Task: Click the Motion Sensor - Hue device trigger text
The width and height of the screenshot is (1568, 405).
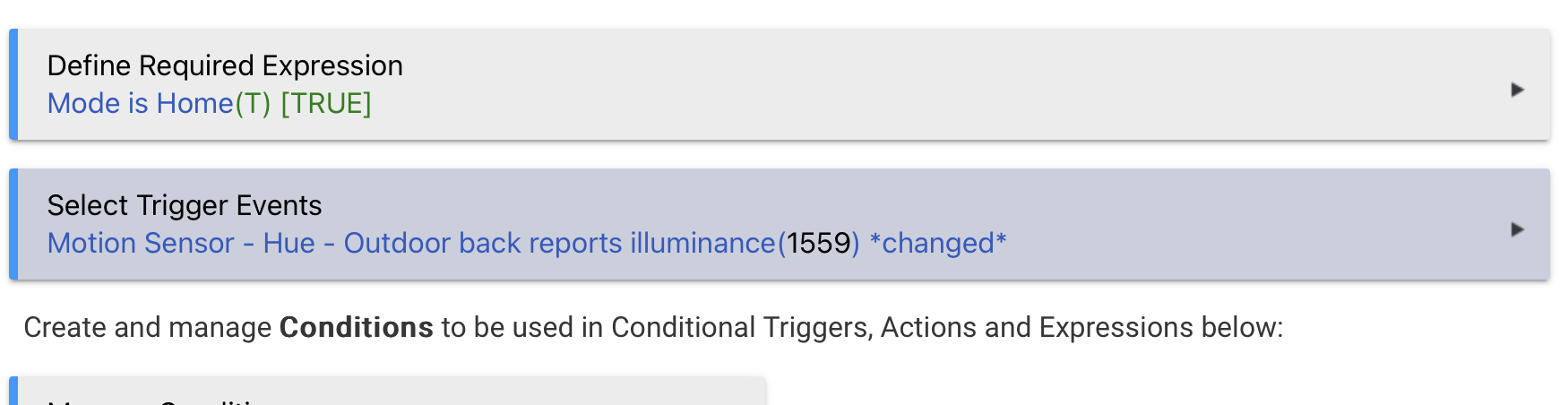Action: click(x=181, y=244)
